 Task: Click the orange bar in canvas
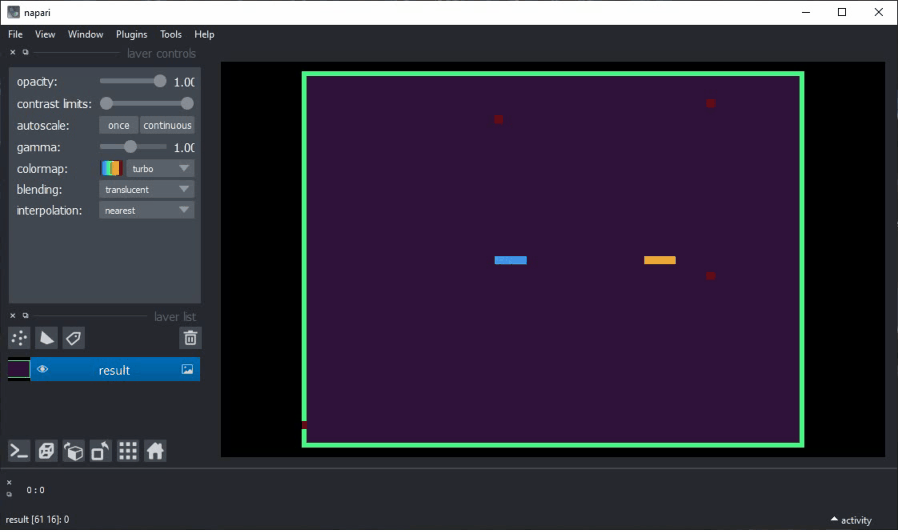[660, 260]
